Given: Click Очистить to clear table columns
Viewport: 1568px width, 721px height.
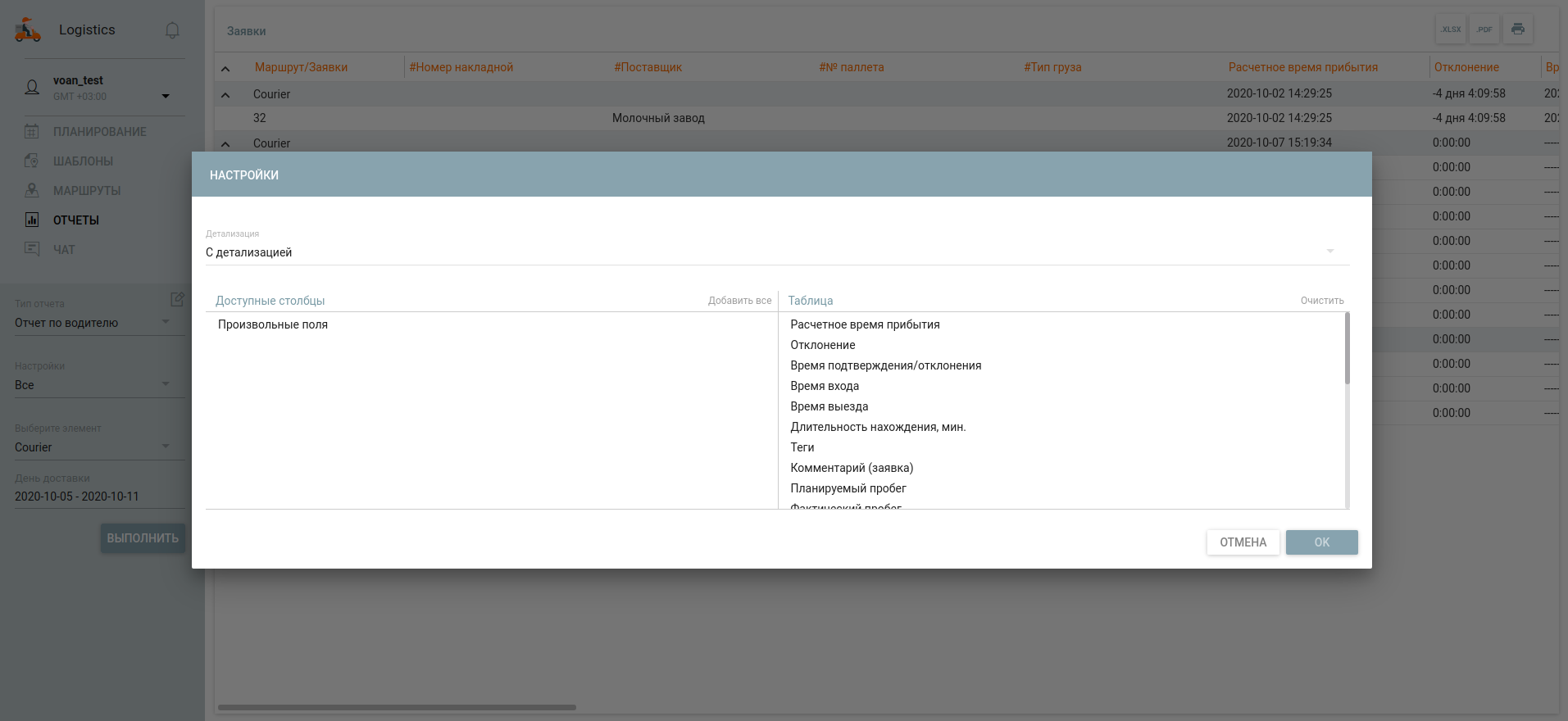Looking at the screenshot, I should pyautogui.click(x=1321, y=301).
